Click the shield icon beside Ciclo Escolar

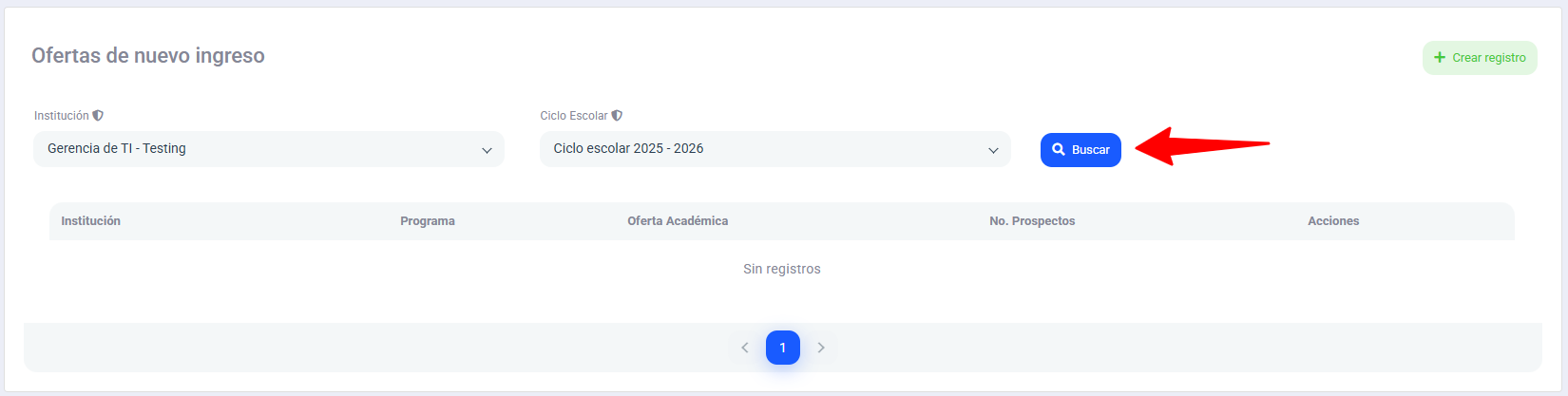point(617,116)
